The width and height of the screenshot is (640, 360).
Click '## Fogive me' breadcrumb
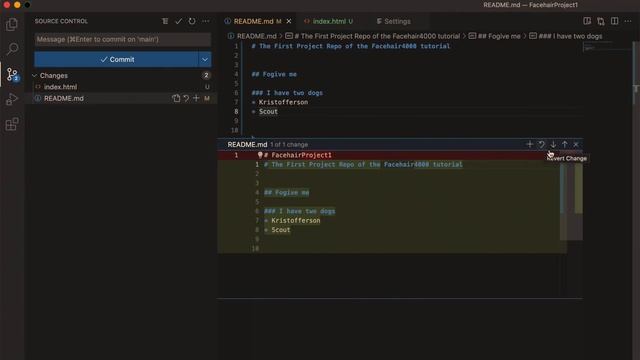tap(499, 36)
